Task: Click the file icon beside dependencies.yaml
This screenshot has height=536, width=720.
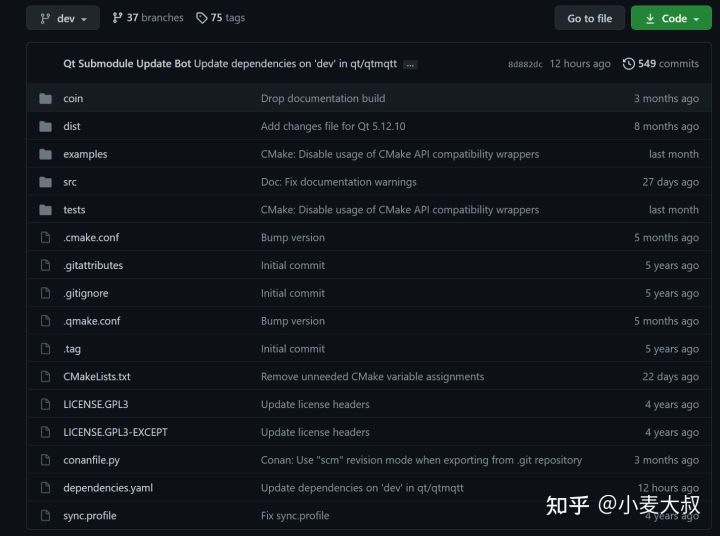Action: [45, 488]
